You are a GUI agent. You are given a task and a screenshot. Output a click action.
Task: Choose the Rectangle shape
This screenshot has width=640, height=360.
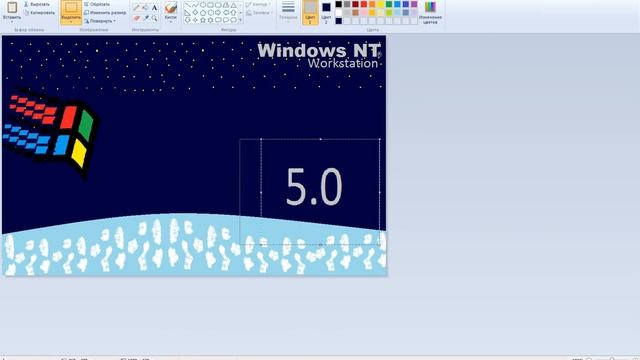pos(210,5)
